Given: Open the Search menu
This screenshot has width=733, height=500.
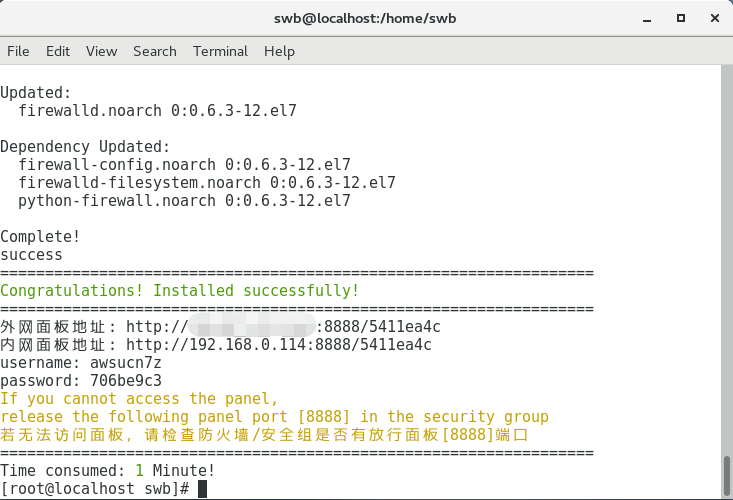Looking at the screenshot, I should (x=155, y=51).
